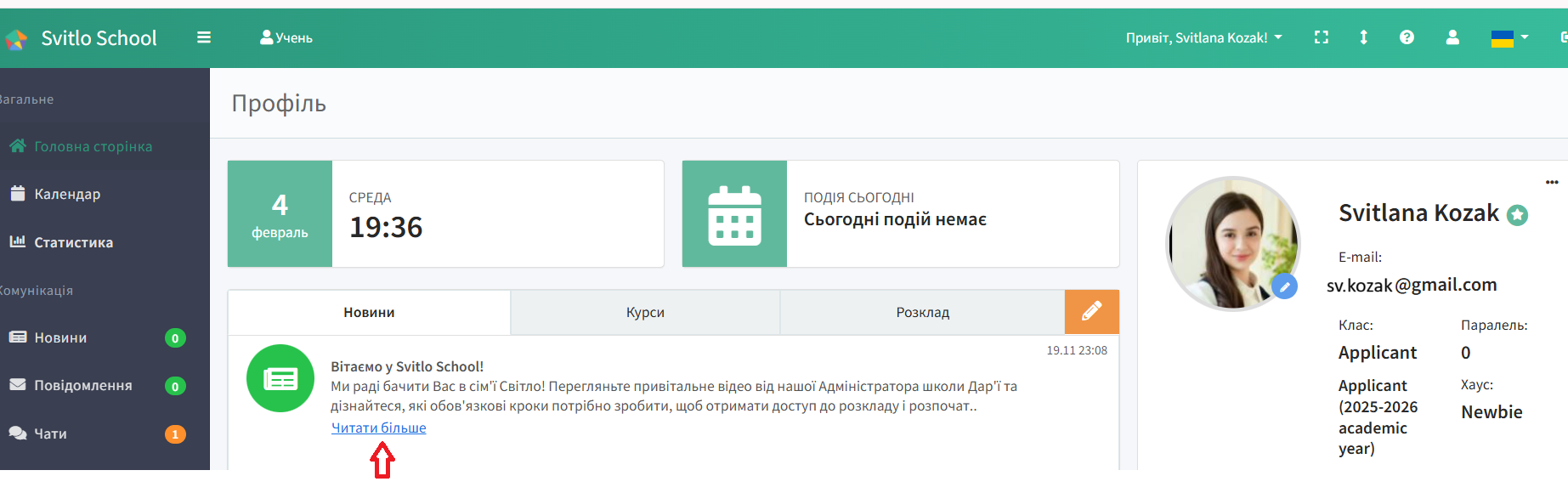This screenshot has width=1568, height=493.
Task: Click the green news article icon
Action: pyautogui.click(x=280, y=379)
